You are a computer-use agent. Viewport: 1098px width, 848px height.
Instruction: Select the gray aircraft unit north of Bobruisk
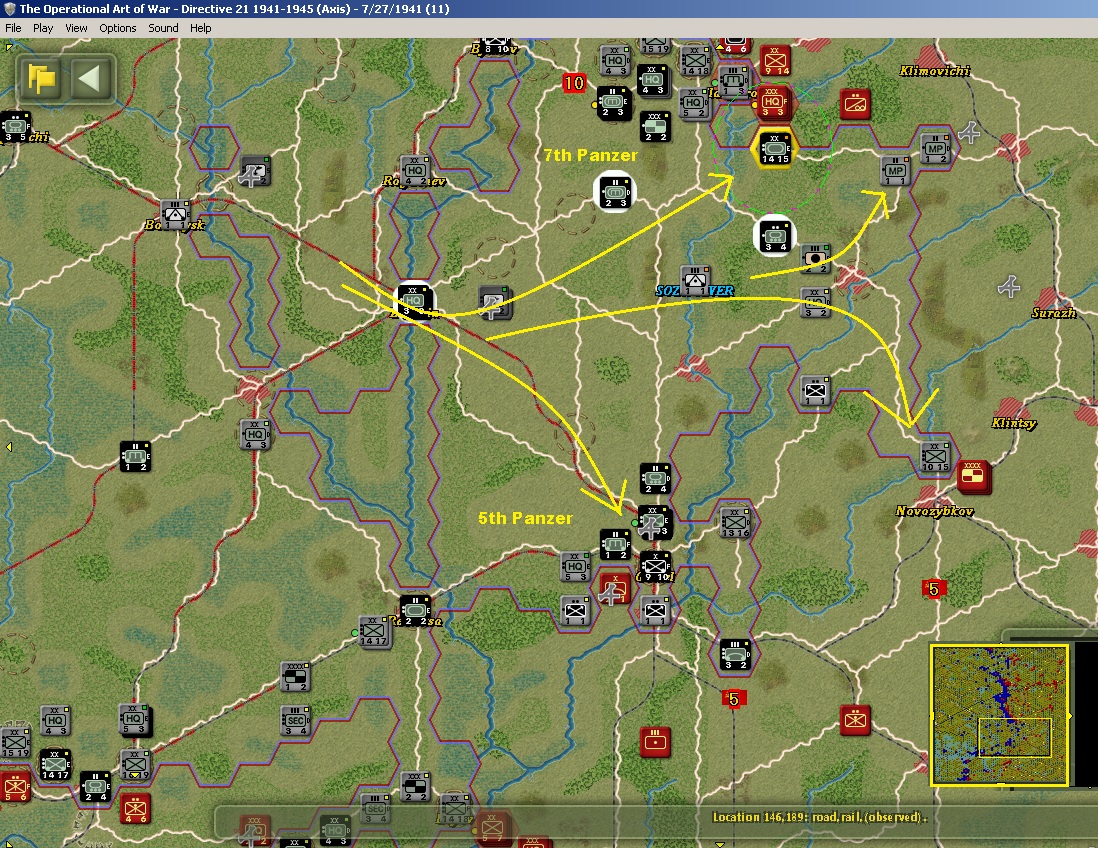(x=255, y=170)
